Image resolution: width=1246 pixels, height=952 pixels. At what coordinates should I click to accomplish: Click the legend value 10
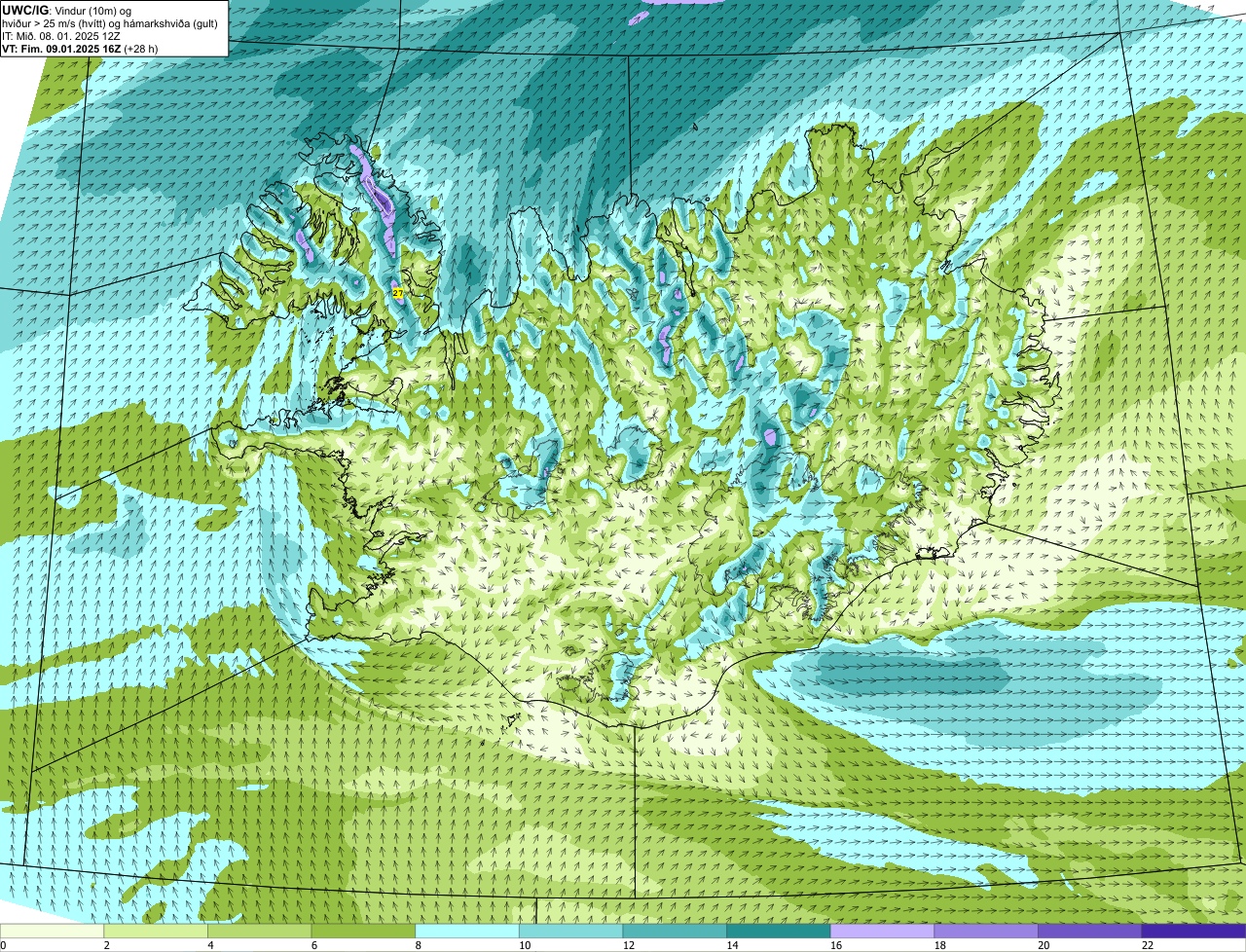tap(525, 945)
